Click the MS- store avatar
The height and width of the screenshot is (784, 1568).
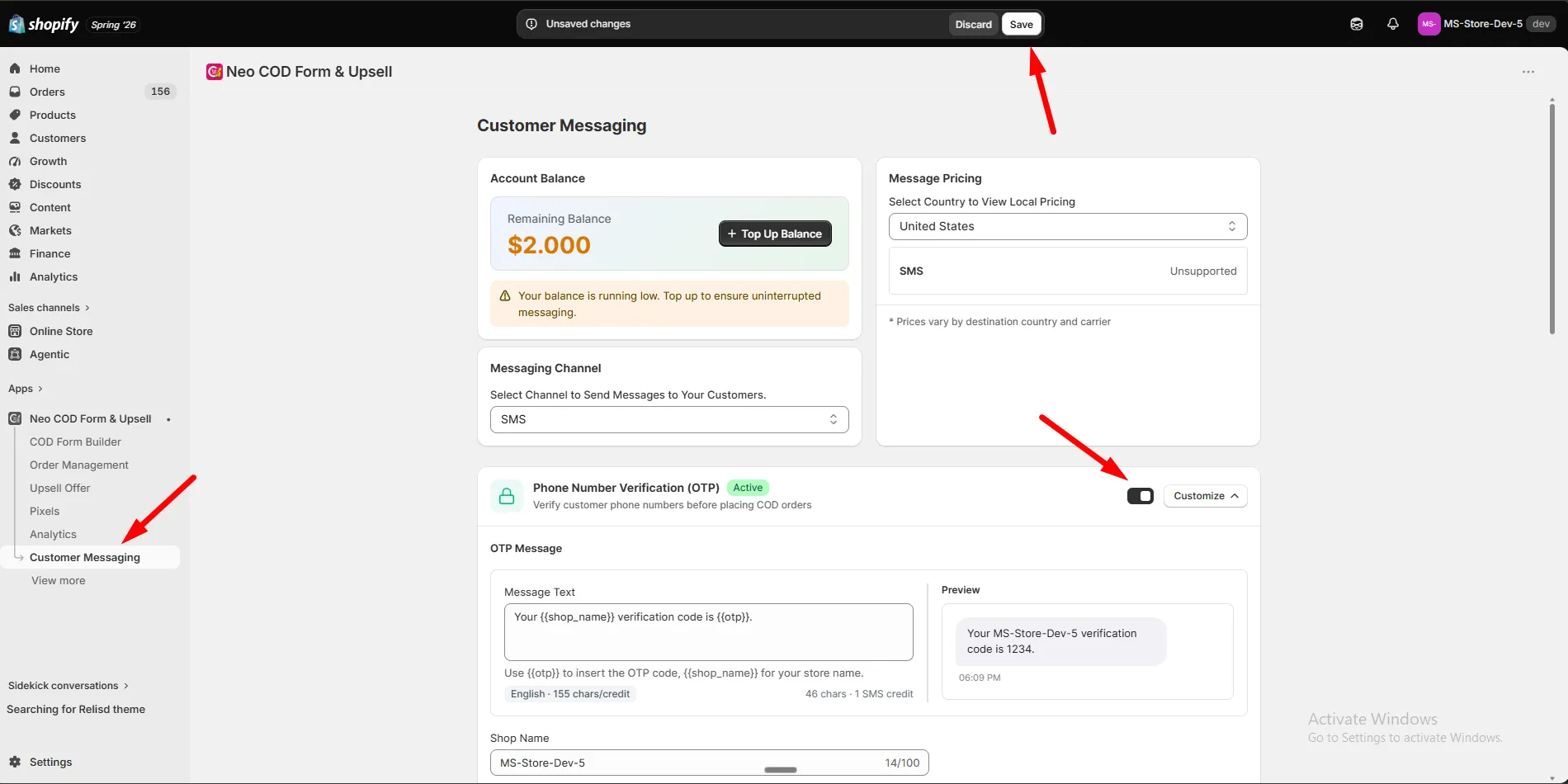[x=1429, y=24]
